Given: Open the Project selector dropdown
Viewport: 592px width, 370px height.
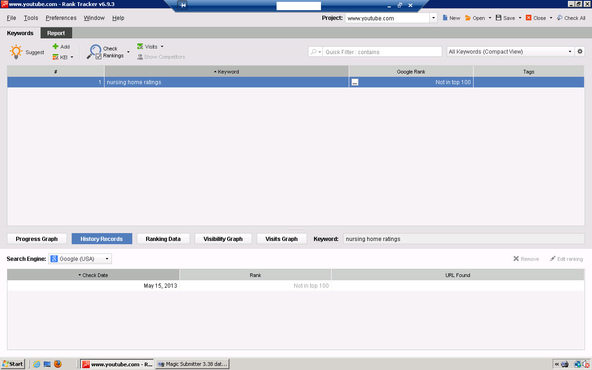Looking at the screenshot, I should [x=433, y=18].
